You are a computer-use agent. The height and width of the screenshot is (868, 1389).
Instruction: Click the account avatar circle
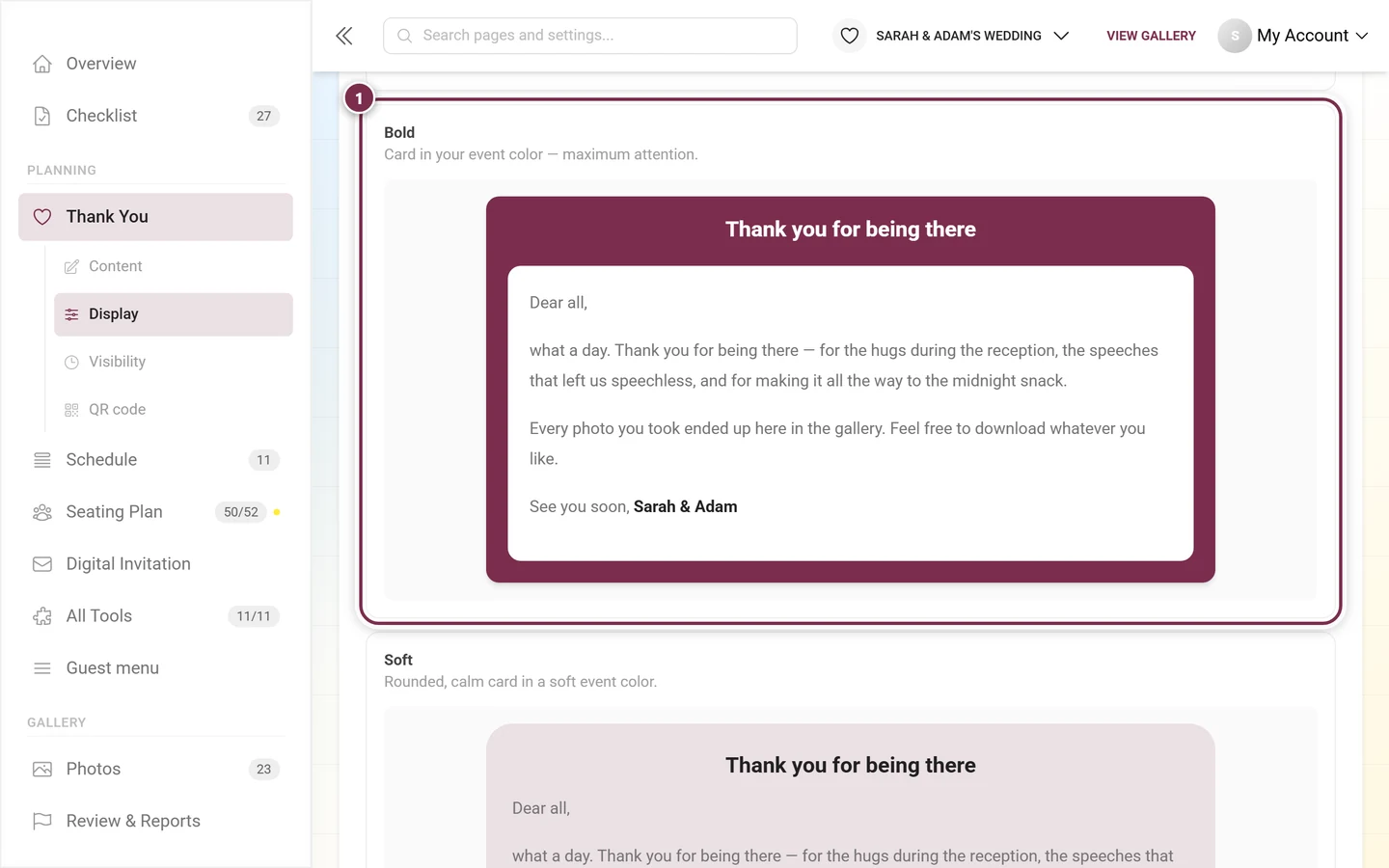point(1235,36)
